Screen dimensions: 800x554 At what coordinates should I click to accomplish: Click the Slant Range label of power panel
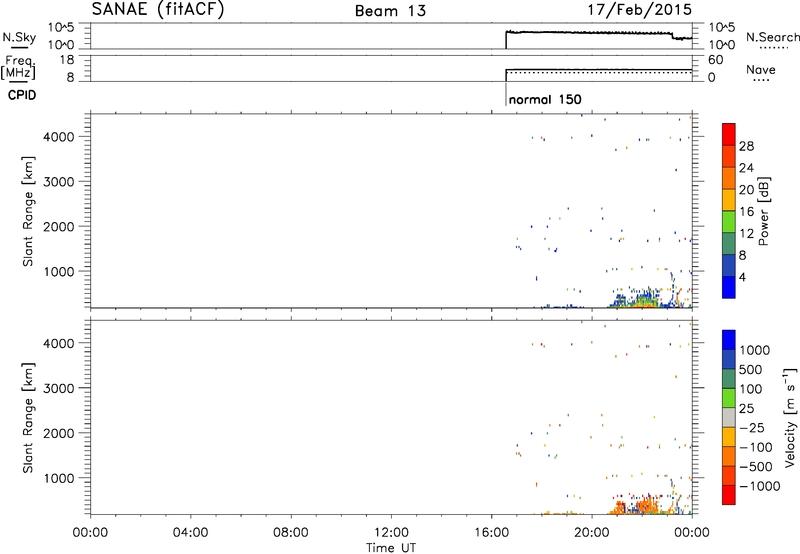(28, 211)
